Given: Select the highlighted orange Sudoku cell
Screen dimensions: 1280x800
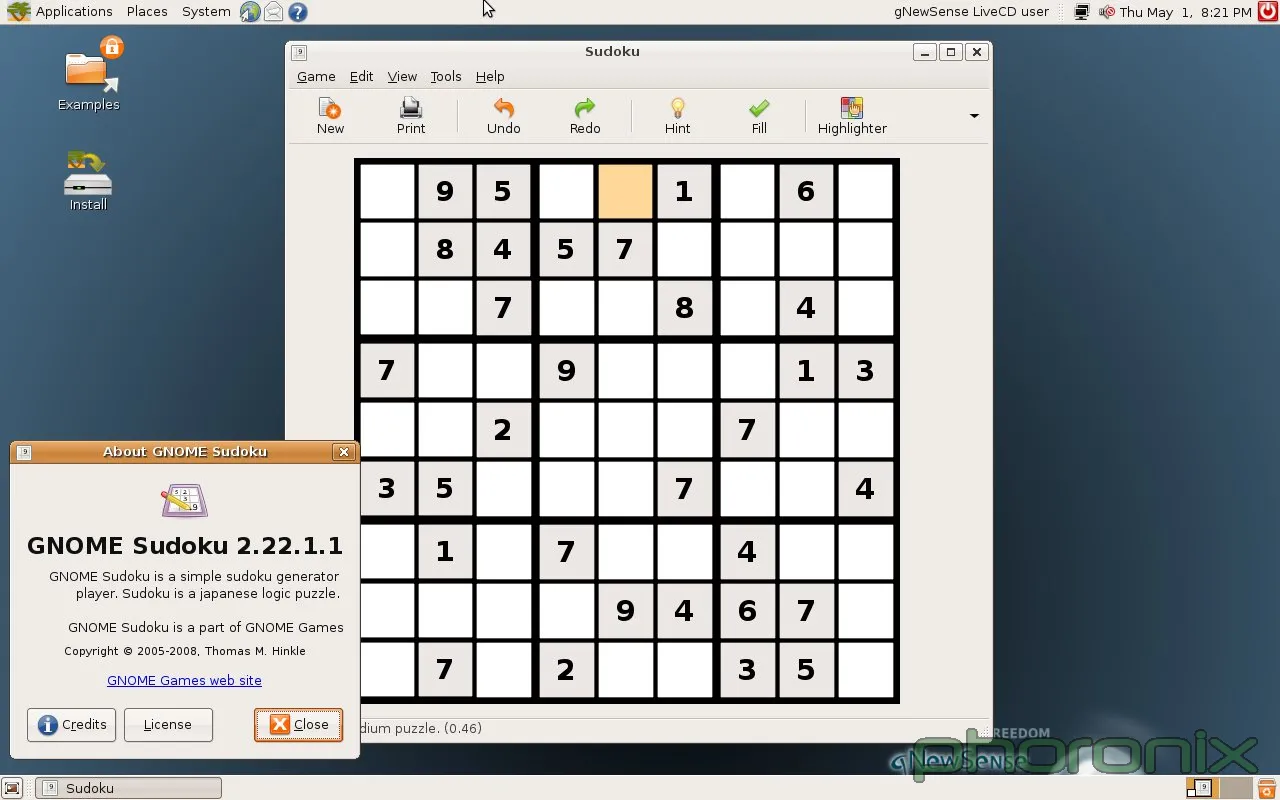Looking at the screenshot, I should coord(626,191).
